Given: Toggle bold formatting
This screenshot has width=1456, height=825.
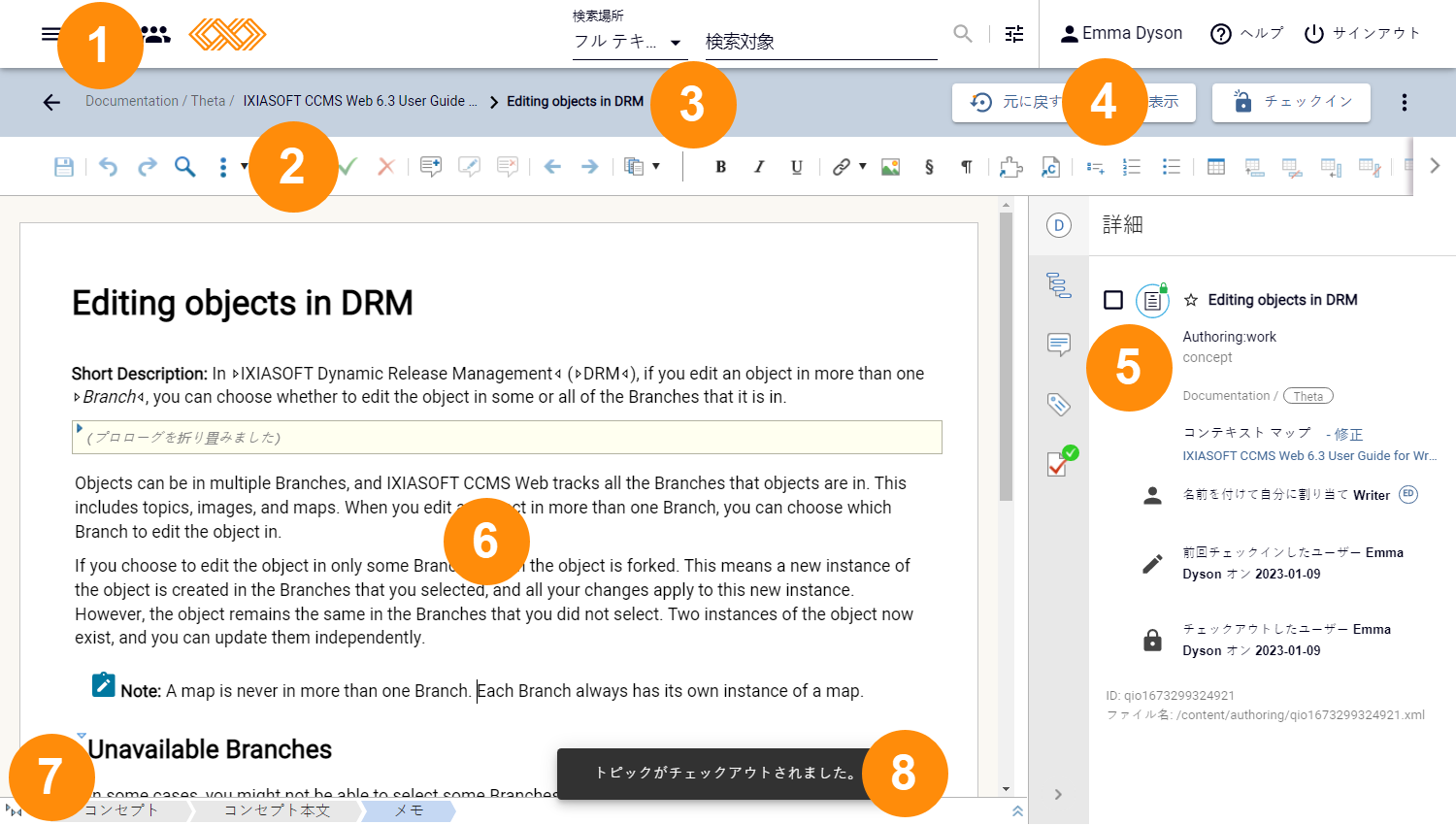Looking at the screenshot, I should [720, 167].
